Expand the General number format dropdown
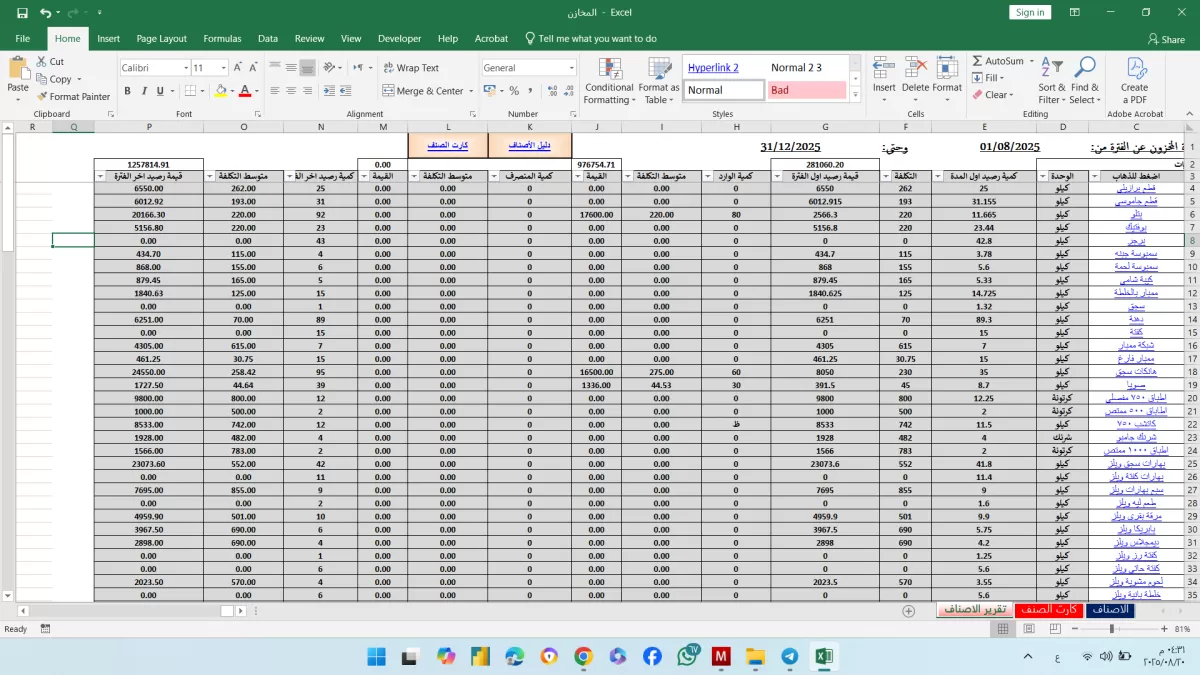This screenshot has height=675, width=1200. (x=572, y=68)
